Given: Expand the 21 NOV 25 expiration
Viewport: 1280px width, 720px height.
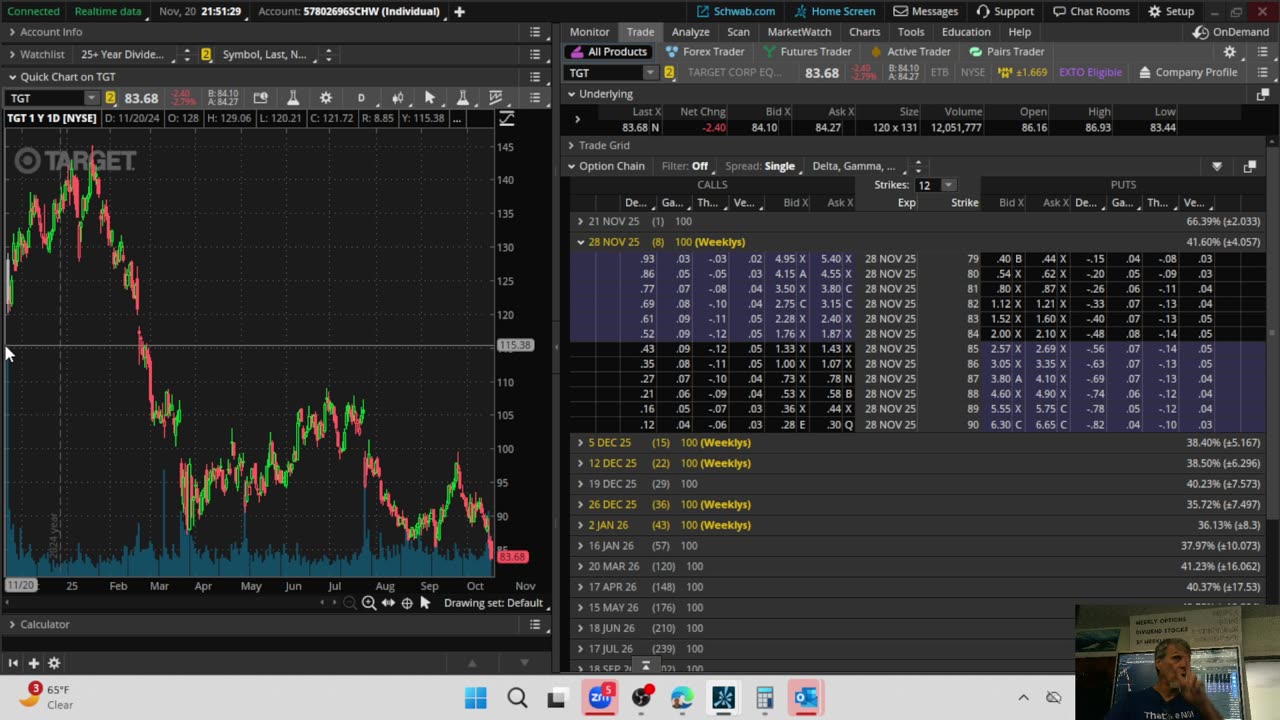Looking at the screenshot, I should coord(581,221).
